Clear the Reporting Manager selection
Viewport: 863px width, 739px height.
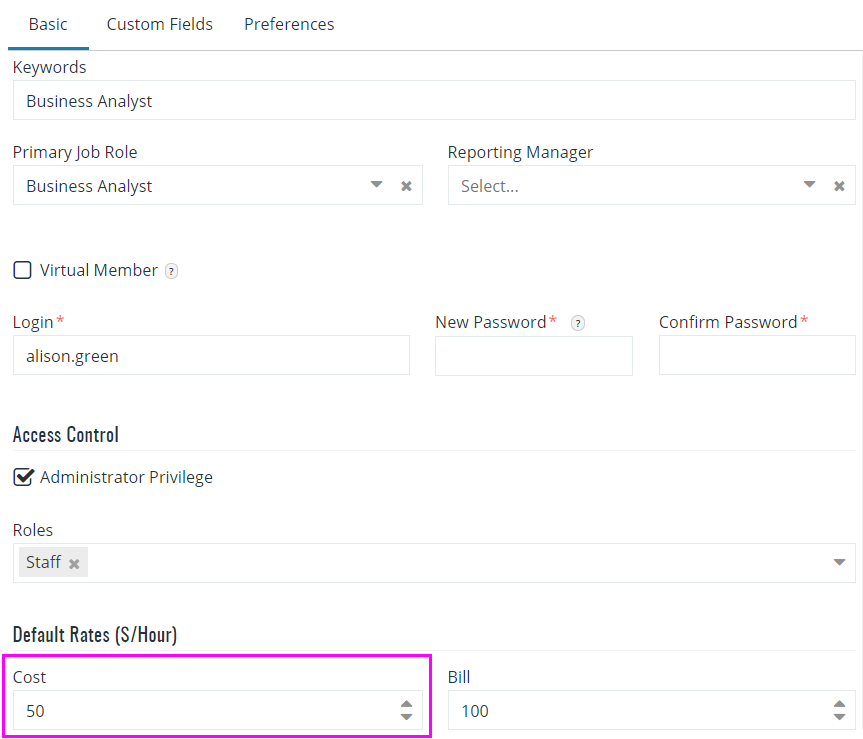coord(839,186)
